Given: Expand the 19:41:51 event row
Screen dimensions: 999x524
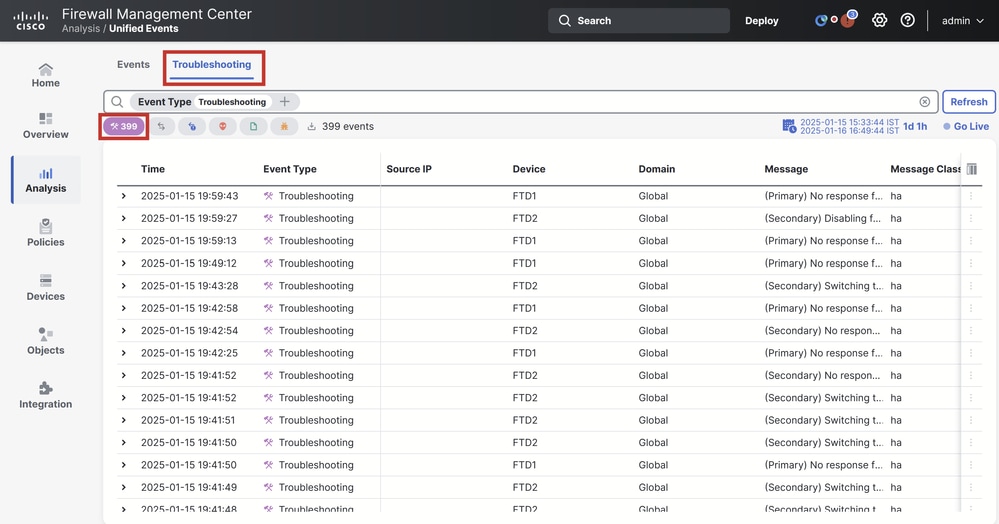Looking at the screenshot, I should (124, 420).
